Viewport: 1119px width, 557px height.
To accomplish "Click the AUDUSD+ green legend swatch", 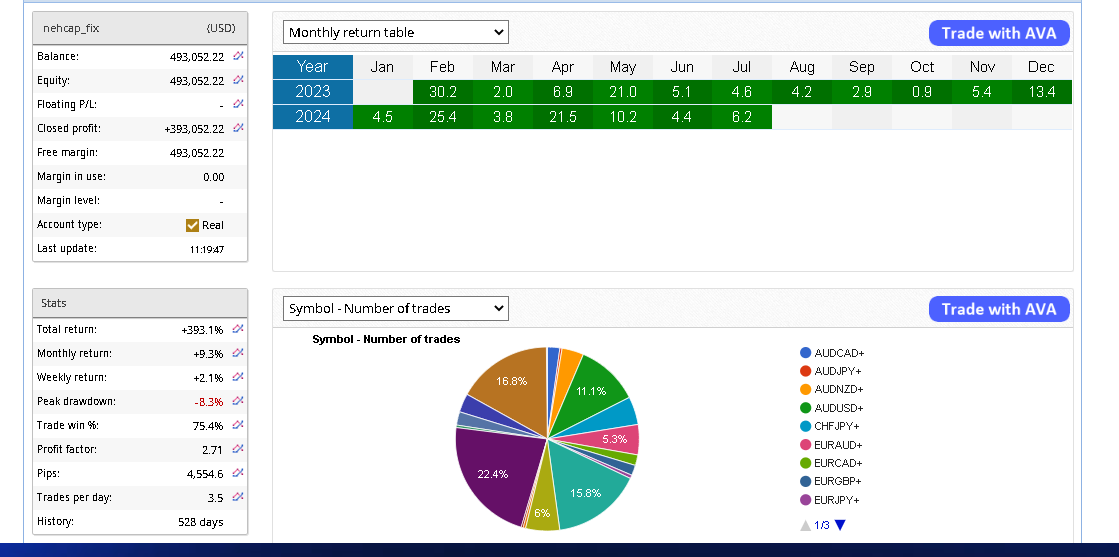I will (805, 408).
